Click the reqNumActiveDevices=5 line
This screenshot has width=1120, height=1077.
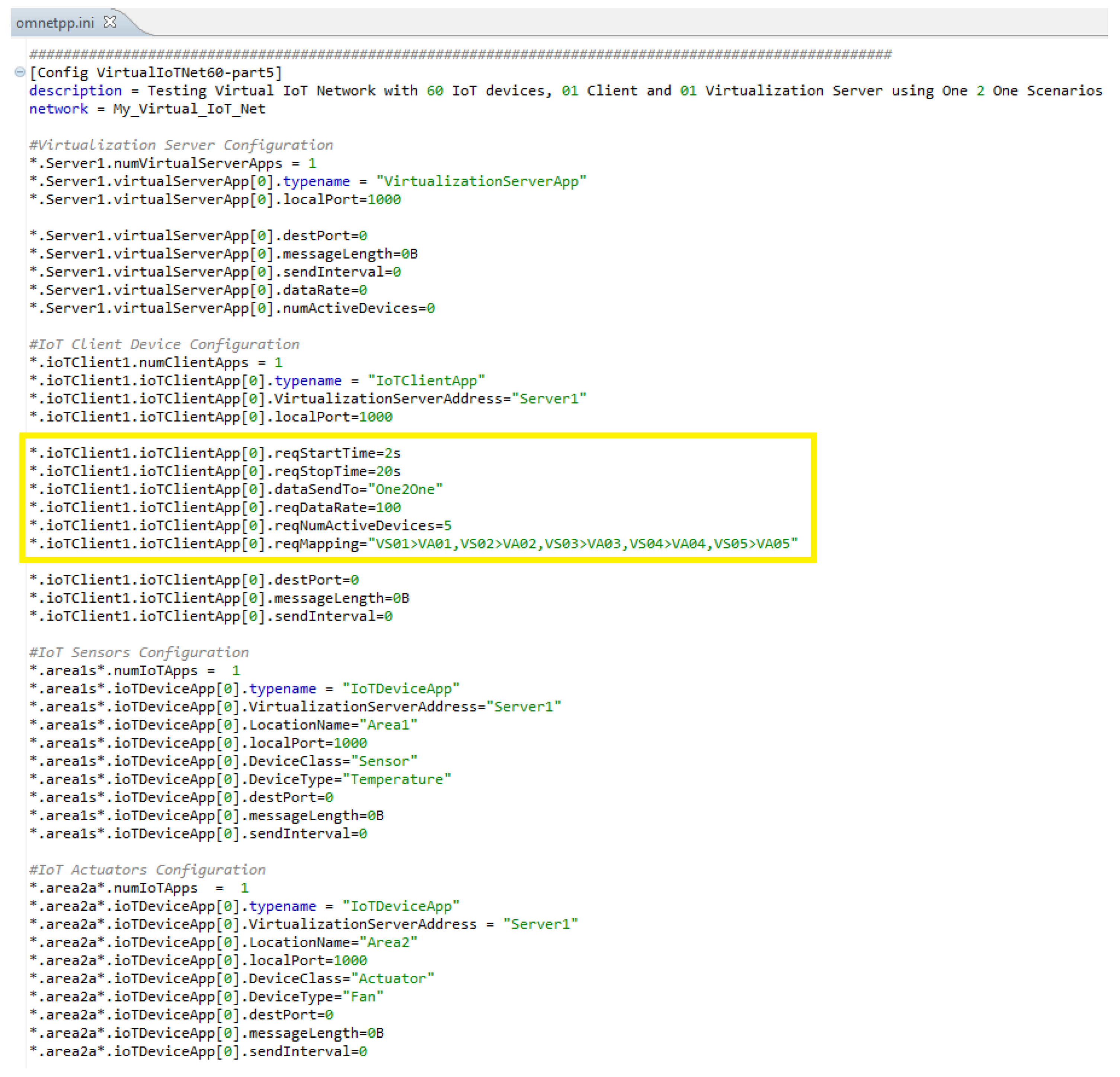[x=241, y=526]
